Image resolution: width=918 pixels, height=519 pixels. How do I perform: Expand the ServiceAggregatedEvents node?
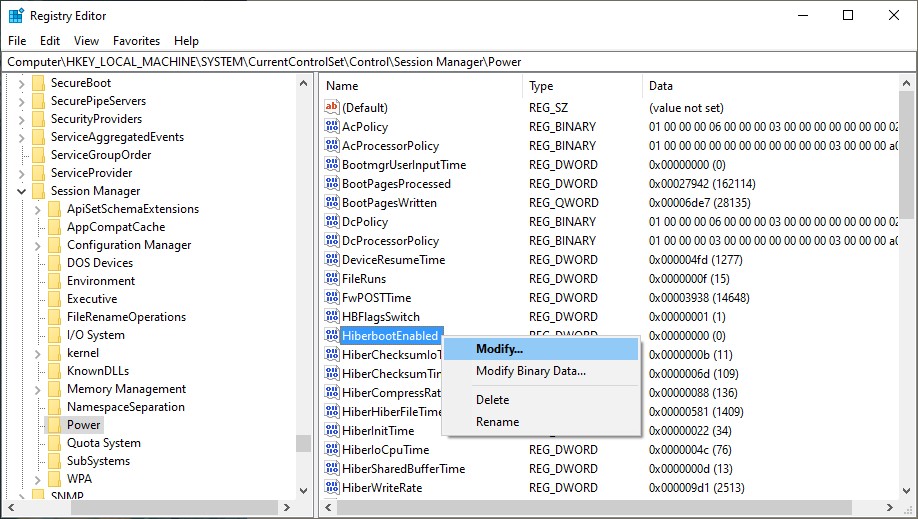(x=22, y=137)
